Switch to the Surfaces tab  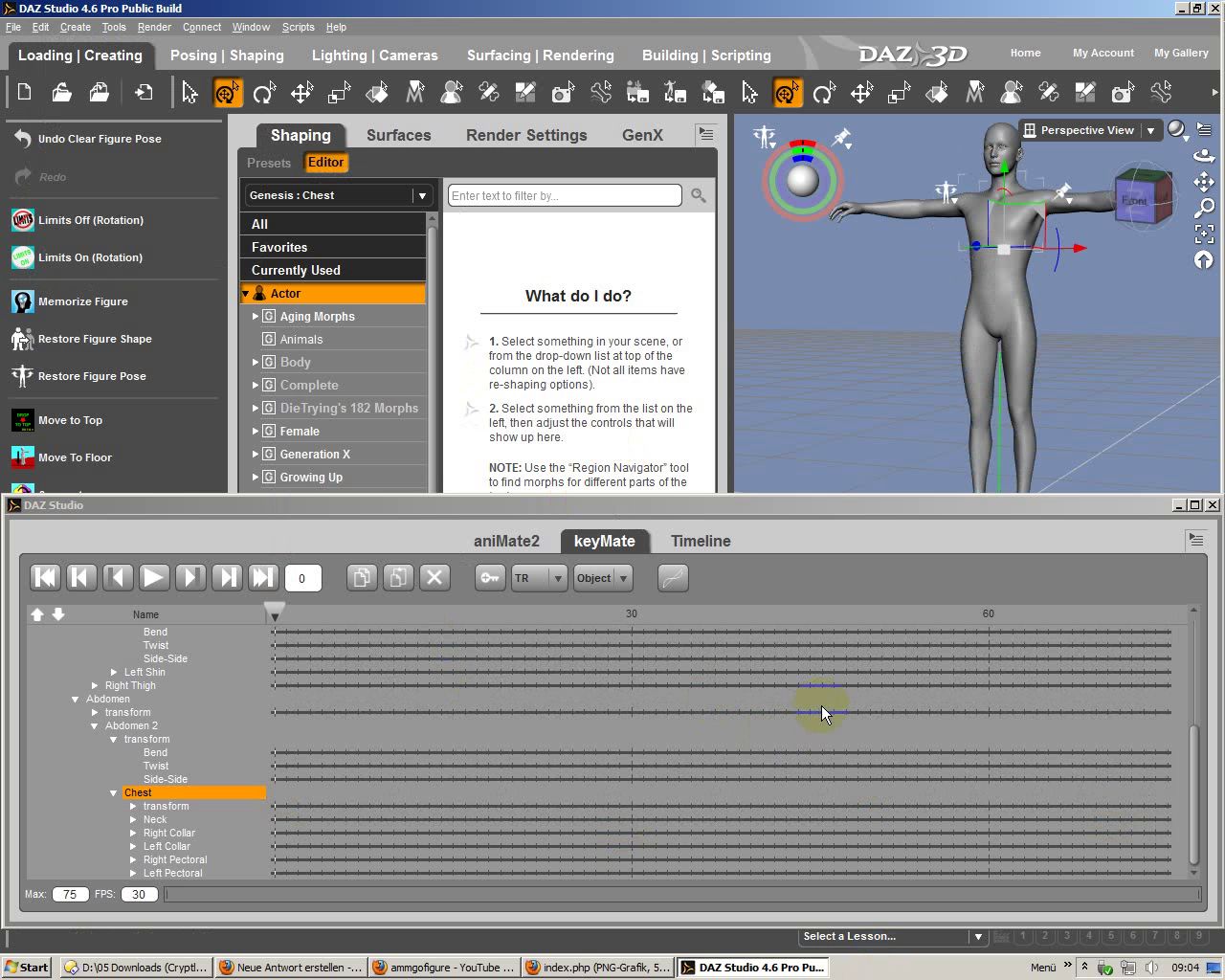click(398, 136)
